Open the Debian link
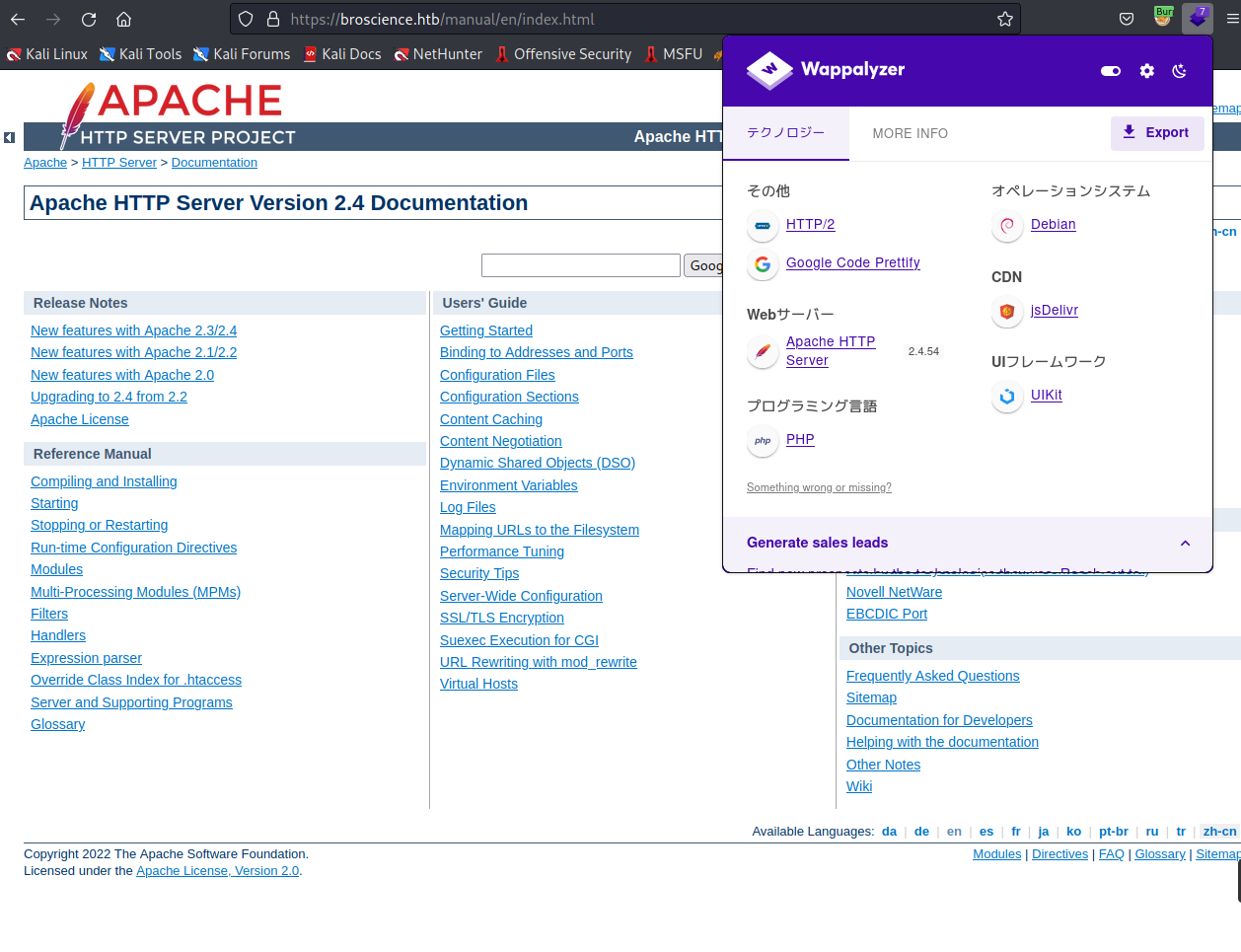This screenshot has width=1241, height=952. [x=1053, y=225]
